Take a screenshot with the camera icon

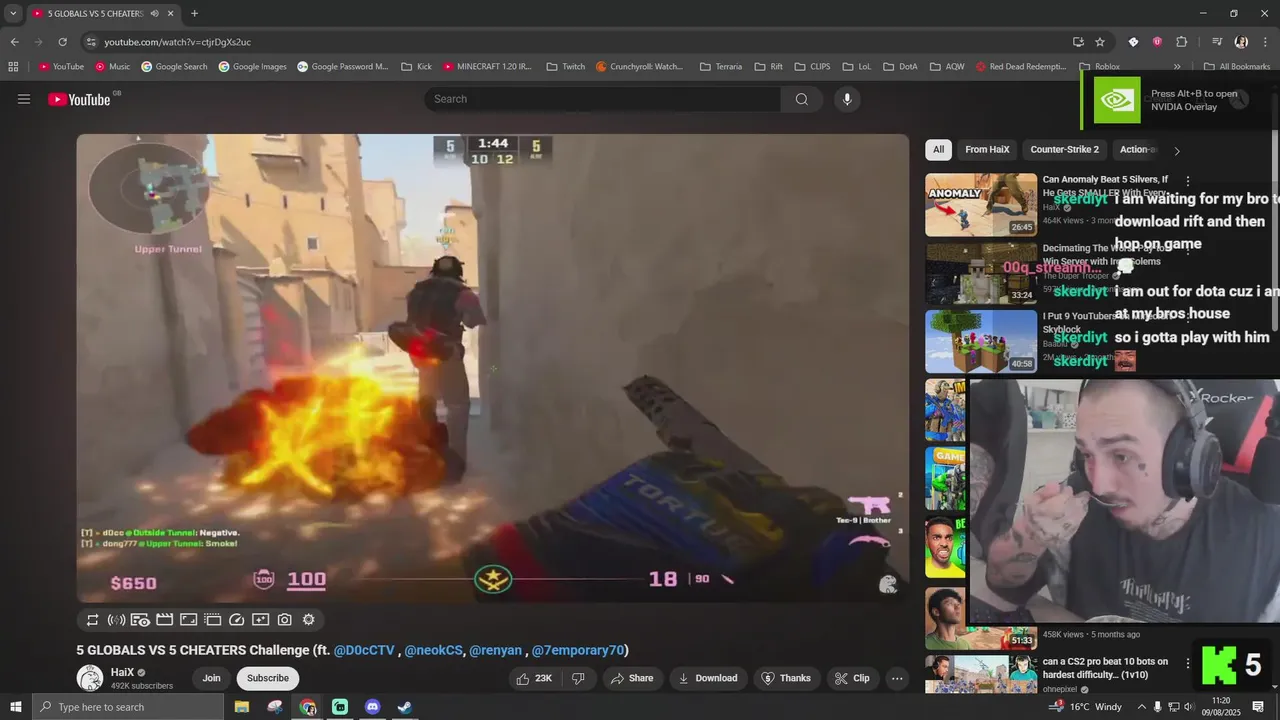284,620
